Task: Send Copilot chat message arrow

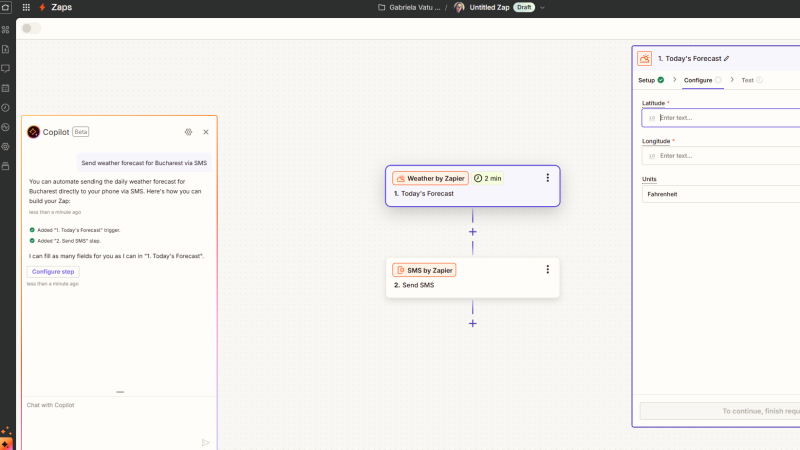Action: pos(206,442)
